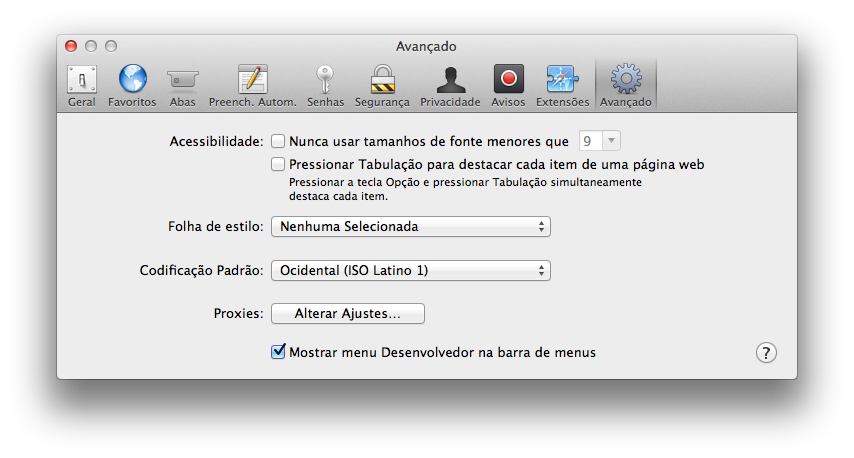Enable minimum font size checkbox
This screenshot has width=854, height=458.
pyautogui.click(x=278, y=142)
